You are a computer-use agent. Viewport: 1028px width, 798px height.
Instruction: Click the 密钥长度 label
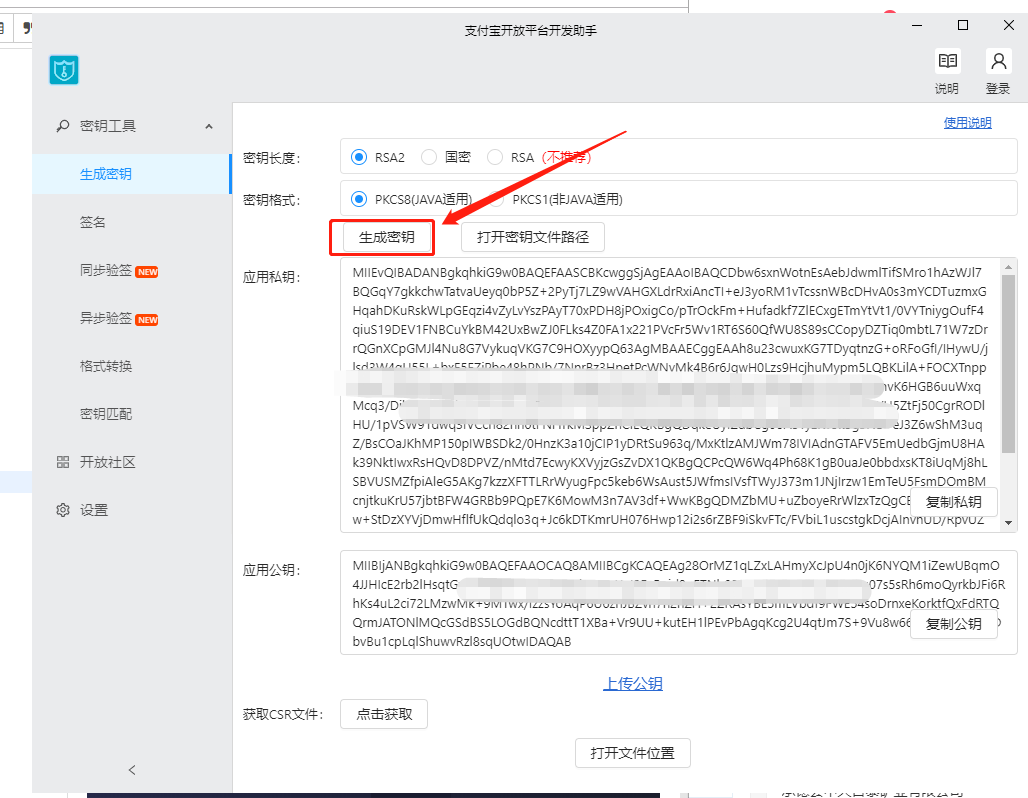tap(271, 158)
